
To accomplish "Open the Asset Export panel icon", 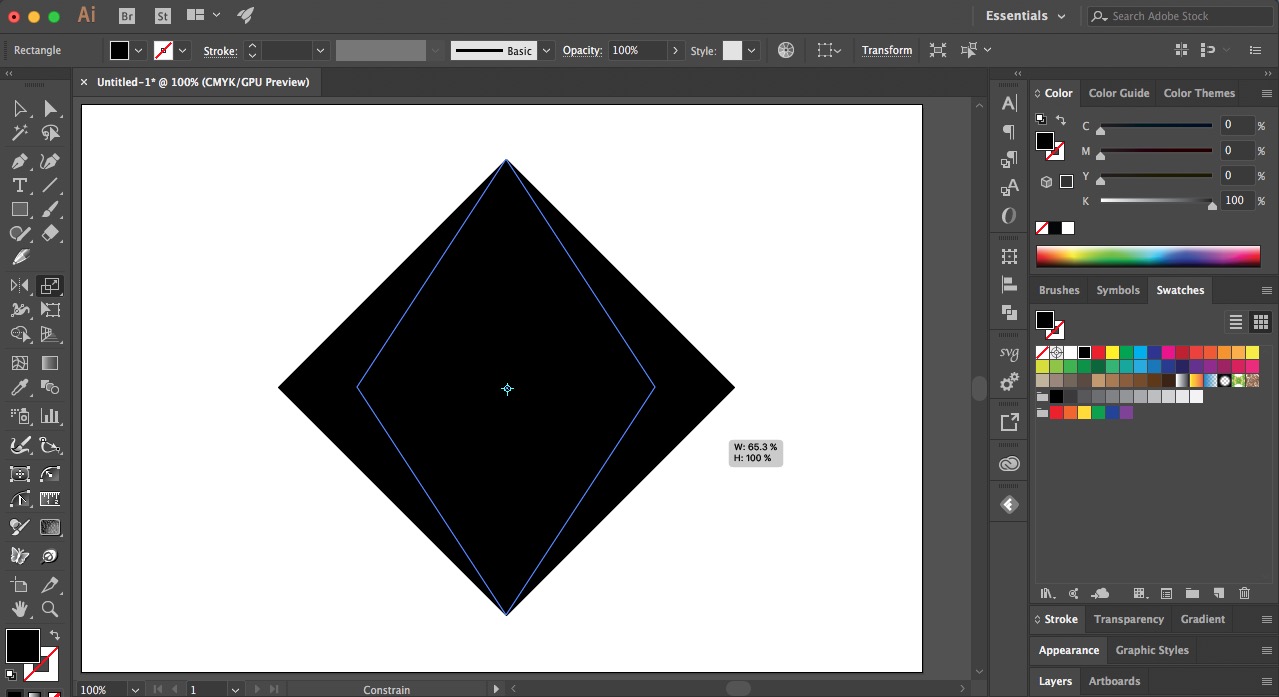I will point(1009,422).
